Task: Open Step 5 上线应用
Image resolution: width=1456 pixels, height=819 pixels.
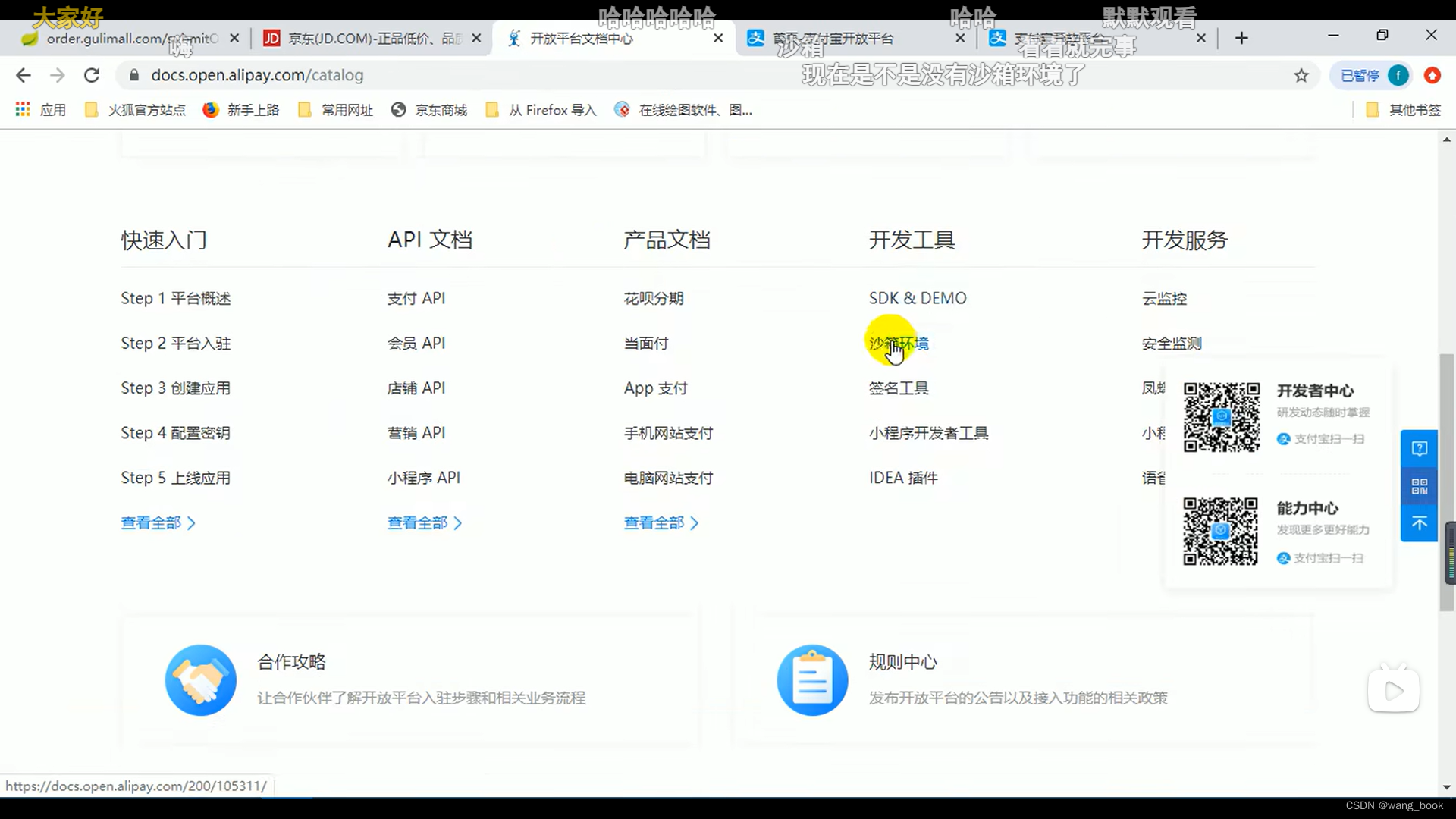Action: click(176, 478)
